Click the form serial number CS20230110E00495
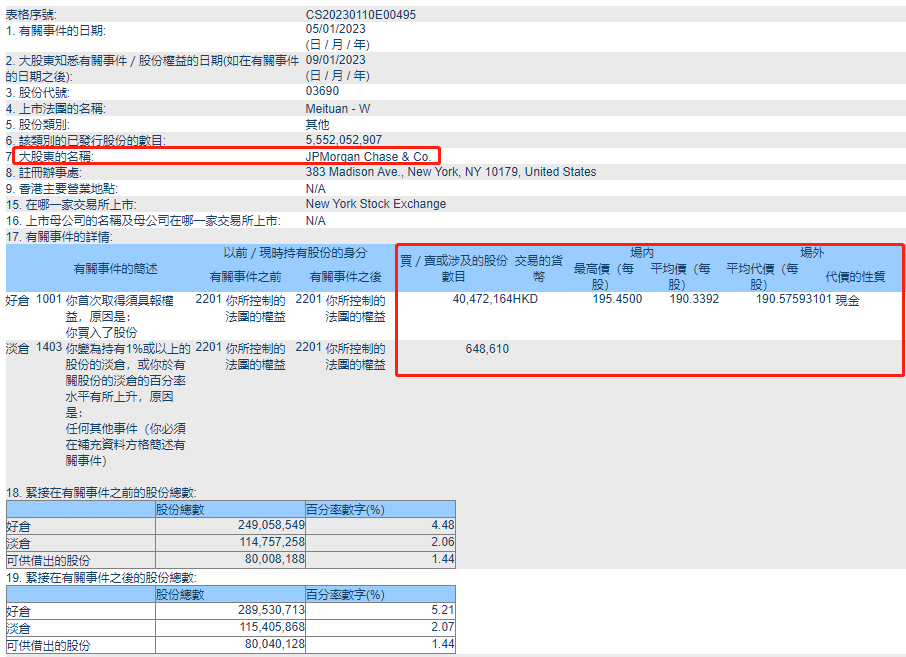Screen dimensions: 906x657 360,15
